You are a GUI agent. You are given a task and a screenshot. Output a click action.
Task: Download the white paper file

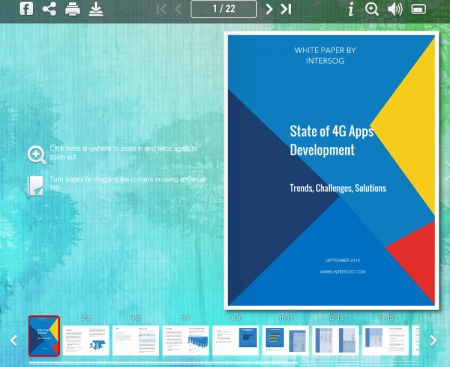96,9
